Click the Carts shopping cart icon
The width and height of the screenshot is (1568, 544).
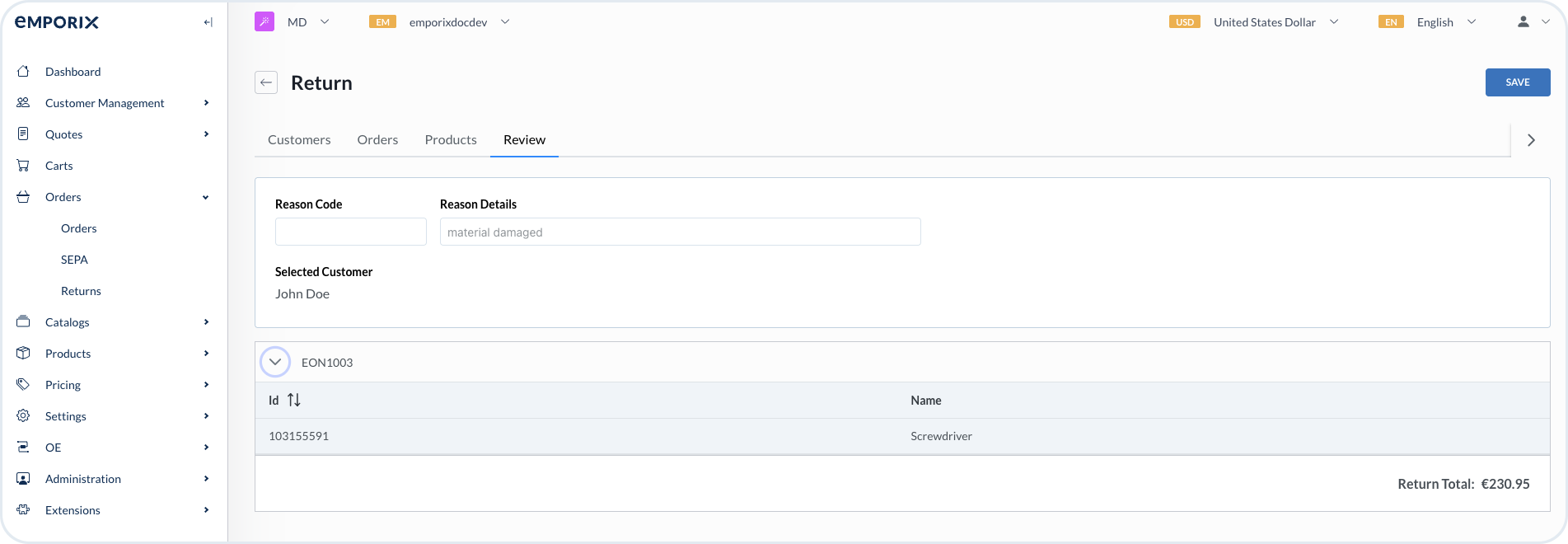[23, 166]
